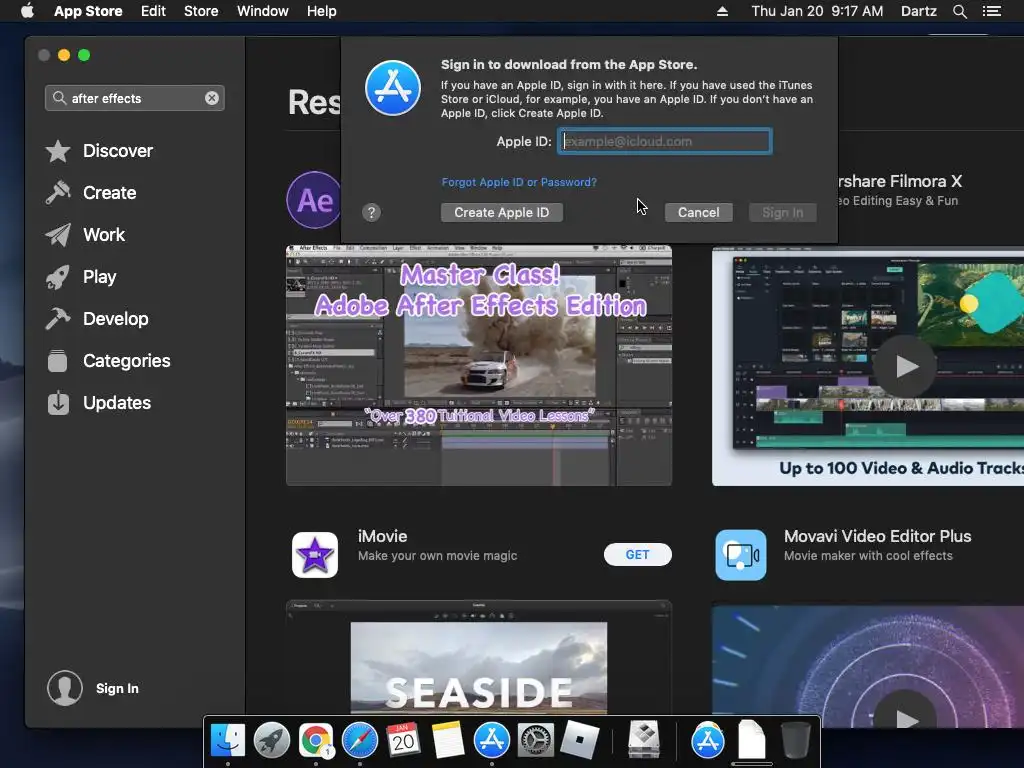Click Forgot Apple ID or Password link
The height and width of the screenshot is (768, 1024).
point(519,182)
